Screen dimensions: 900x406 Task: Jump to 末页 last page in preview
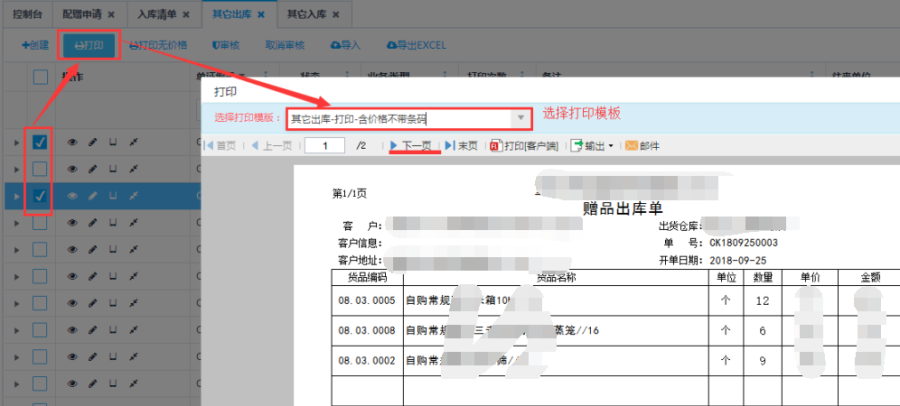pyautogui.click(x=462, y=146)
